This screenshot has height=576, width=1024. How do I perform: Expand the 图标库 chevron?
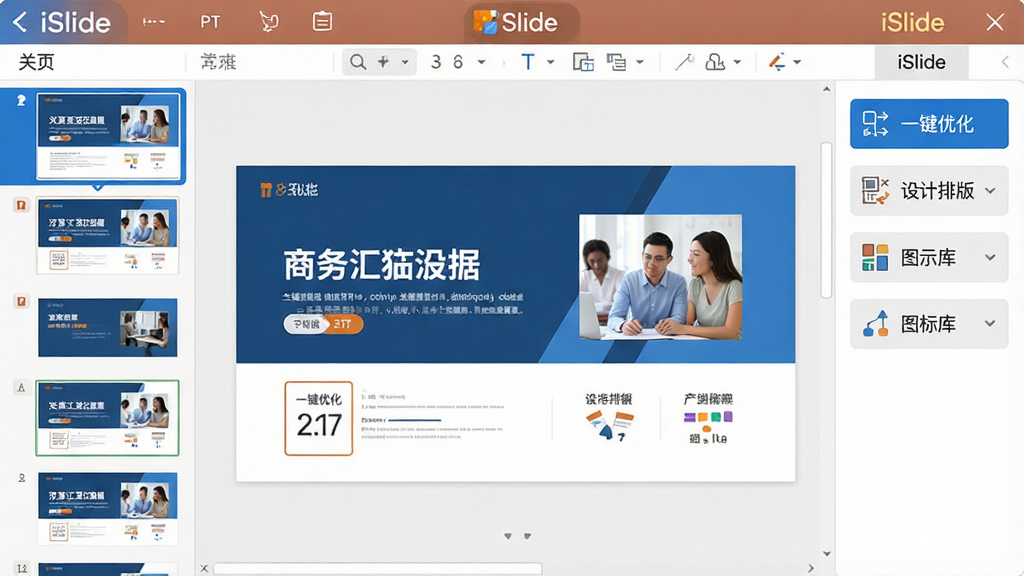990,324
